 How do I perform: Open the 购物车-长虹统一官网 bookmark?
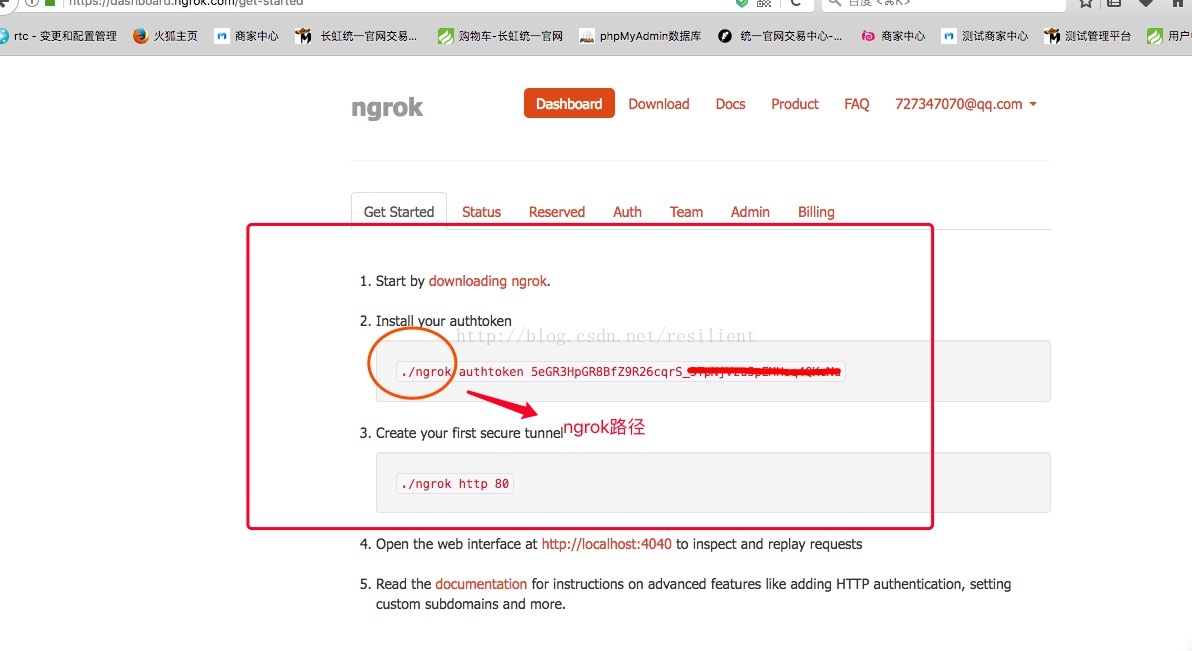coord(500,36)
